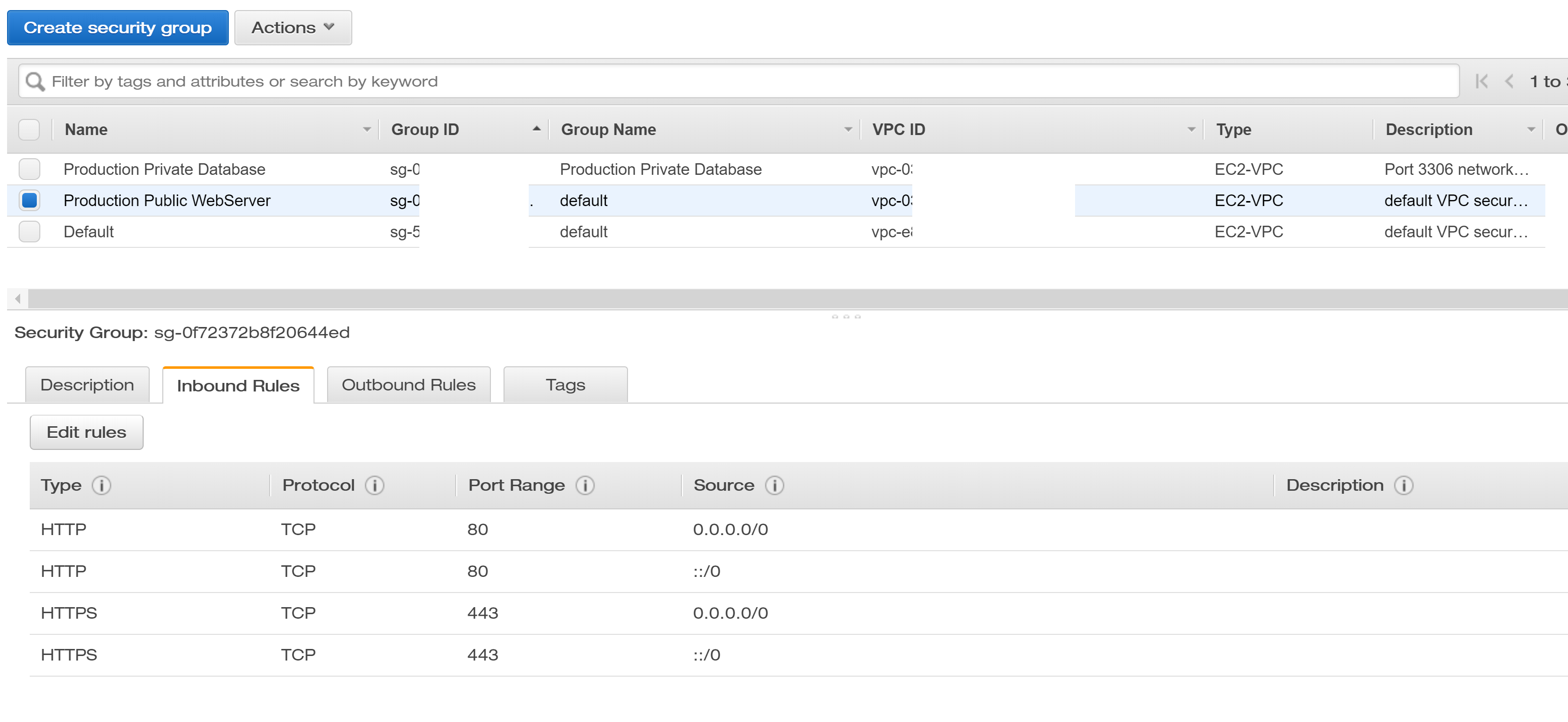The image size is (1568, 722).
Task: Click the rules Description info icon
Action: click(x=1404, y=485)
